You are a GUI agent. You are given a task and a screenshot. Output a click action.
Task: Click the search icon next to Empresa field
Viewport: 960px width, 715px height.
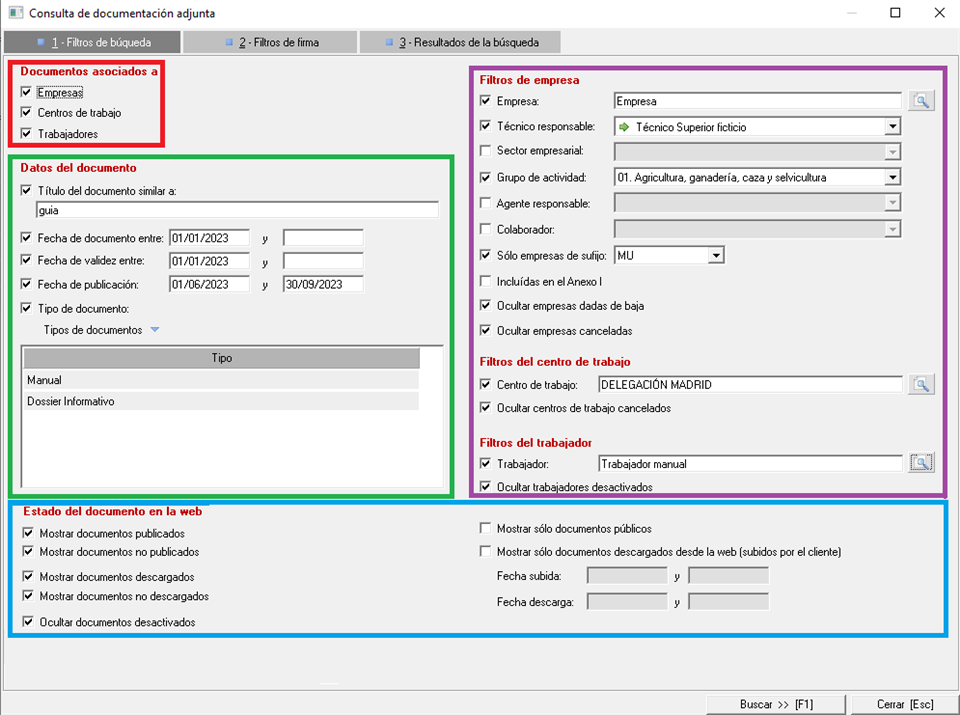click(x=920, y=101)
